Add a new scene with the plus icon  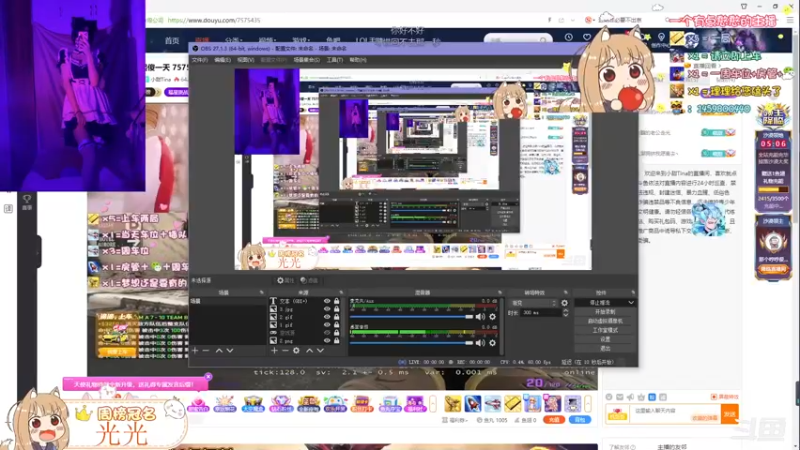[x=195, y=351]
